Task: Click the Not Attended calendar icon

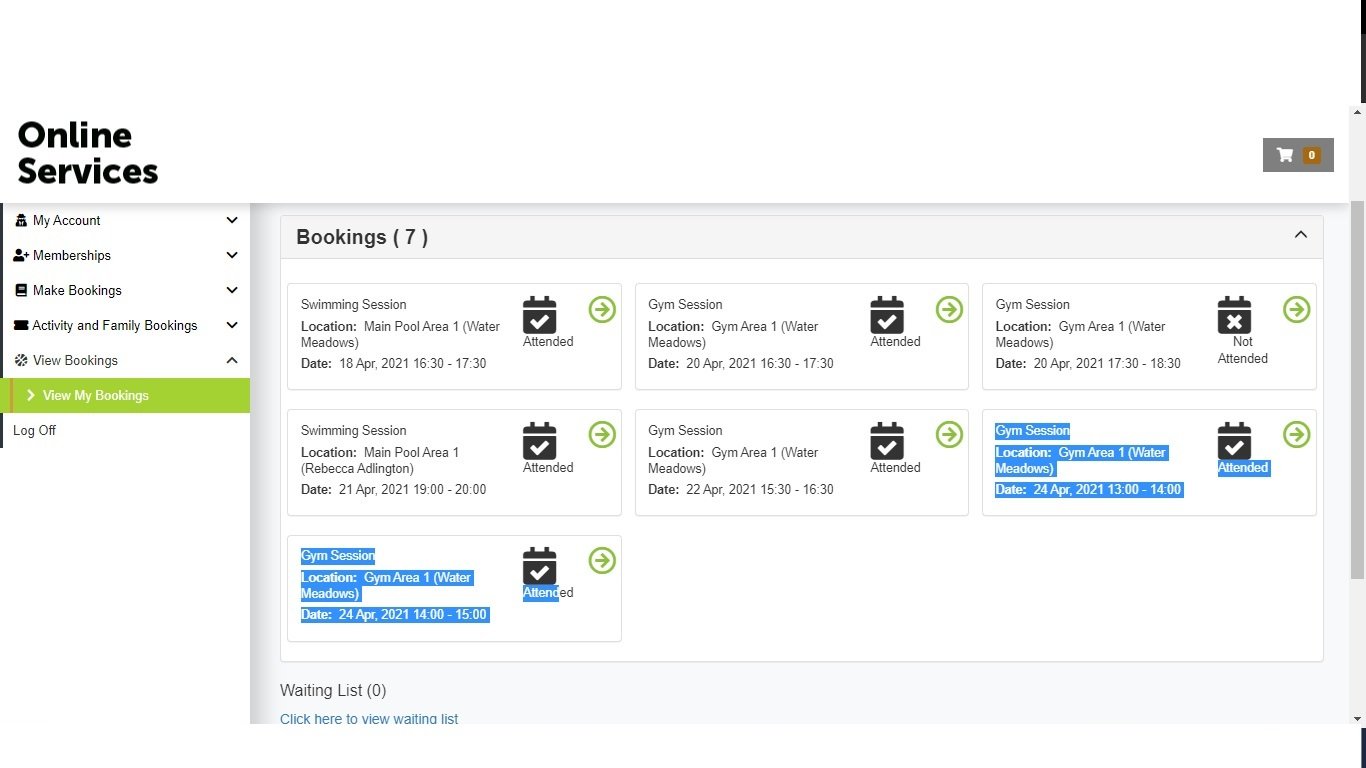Action: [x=1234, y=315]
